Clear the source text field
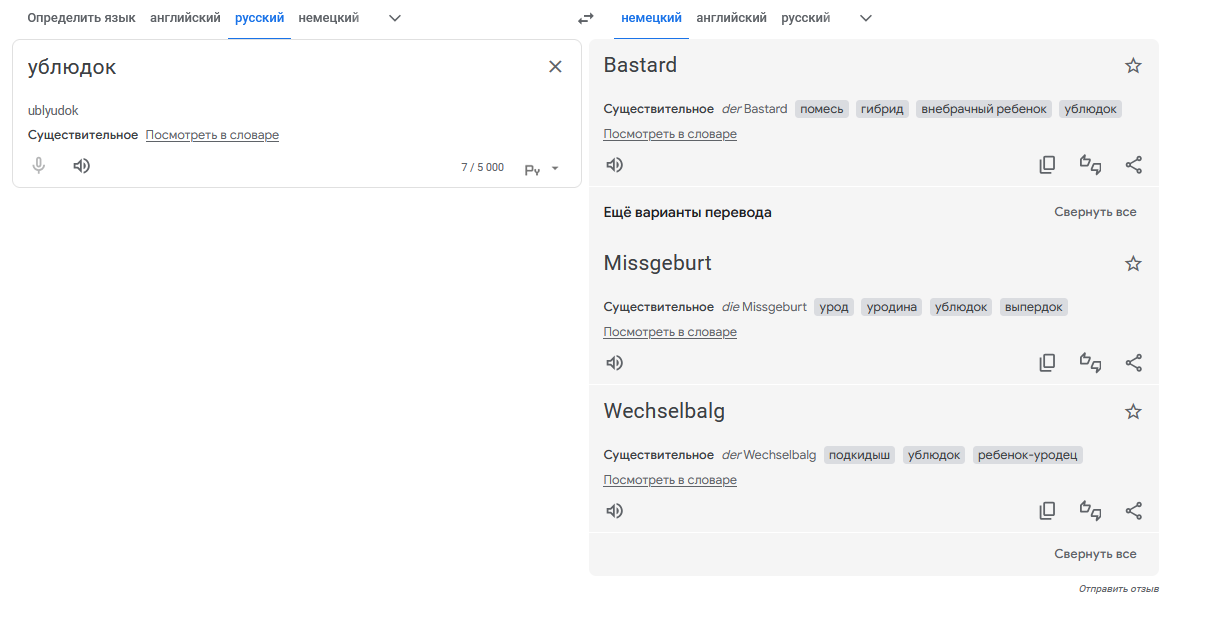This screenshot has height=619, width=1219. pyautogui.click(x=555, y=67)
